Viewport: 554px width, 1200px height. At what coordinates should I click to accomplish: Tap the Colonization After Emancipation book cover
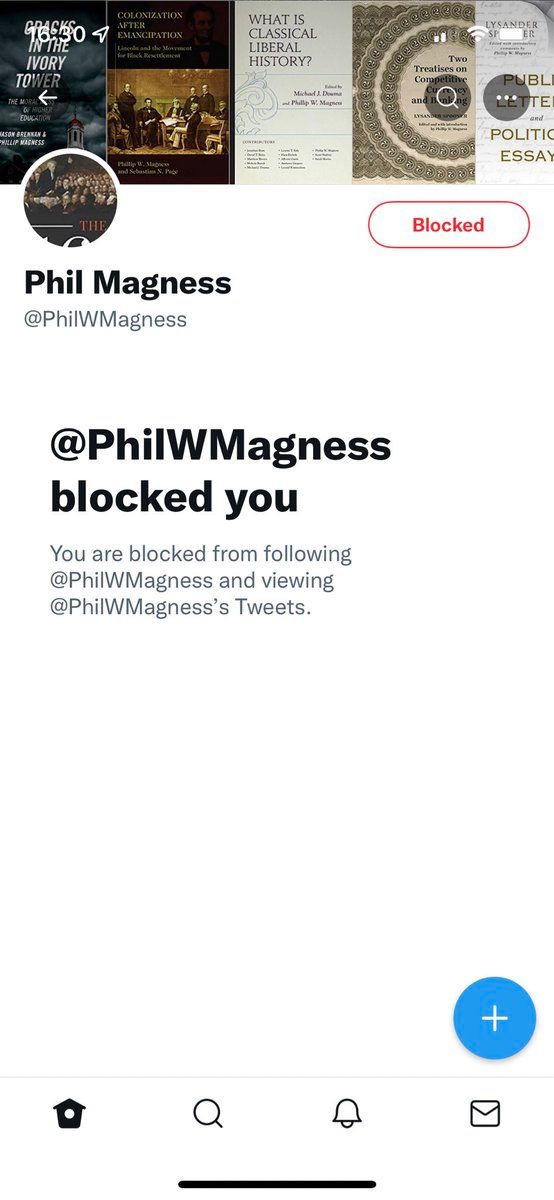pos(169,92)
